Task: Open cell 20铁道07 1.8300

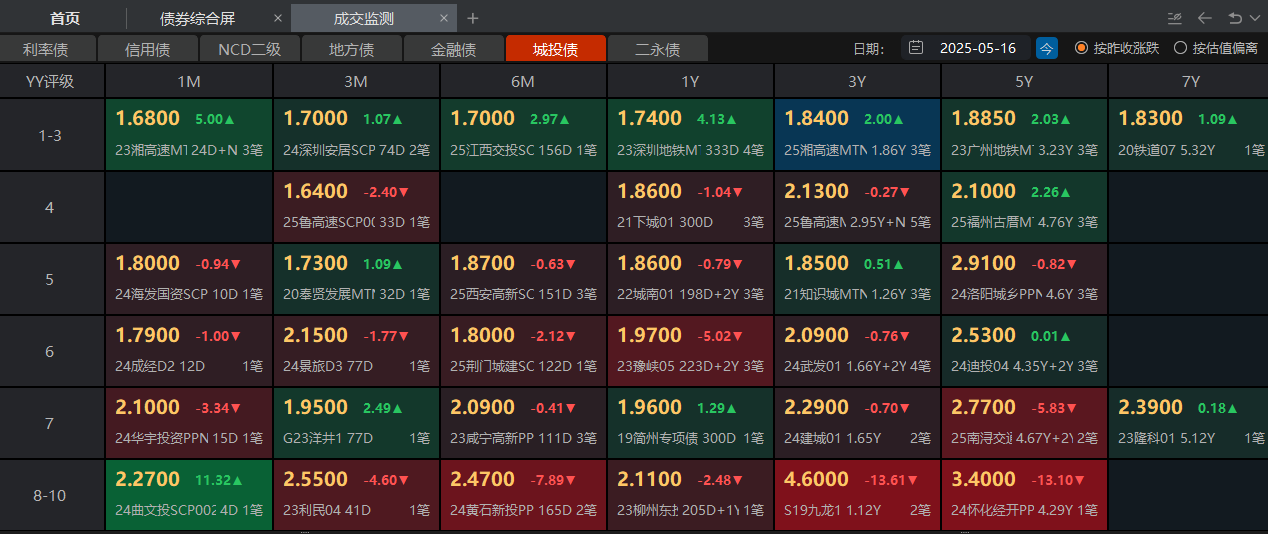Action: click(1190, 135)
